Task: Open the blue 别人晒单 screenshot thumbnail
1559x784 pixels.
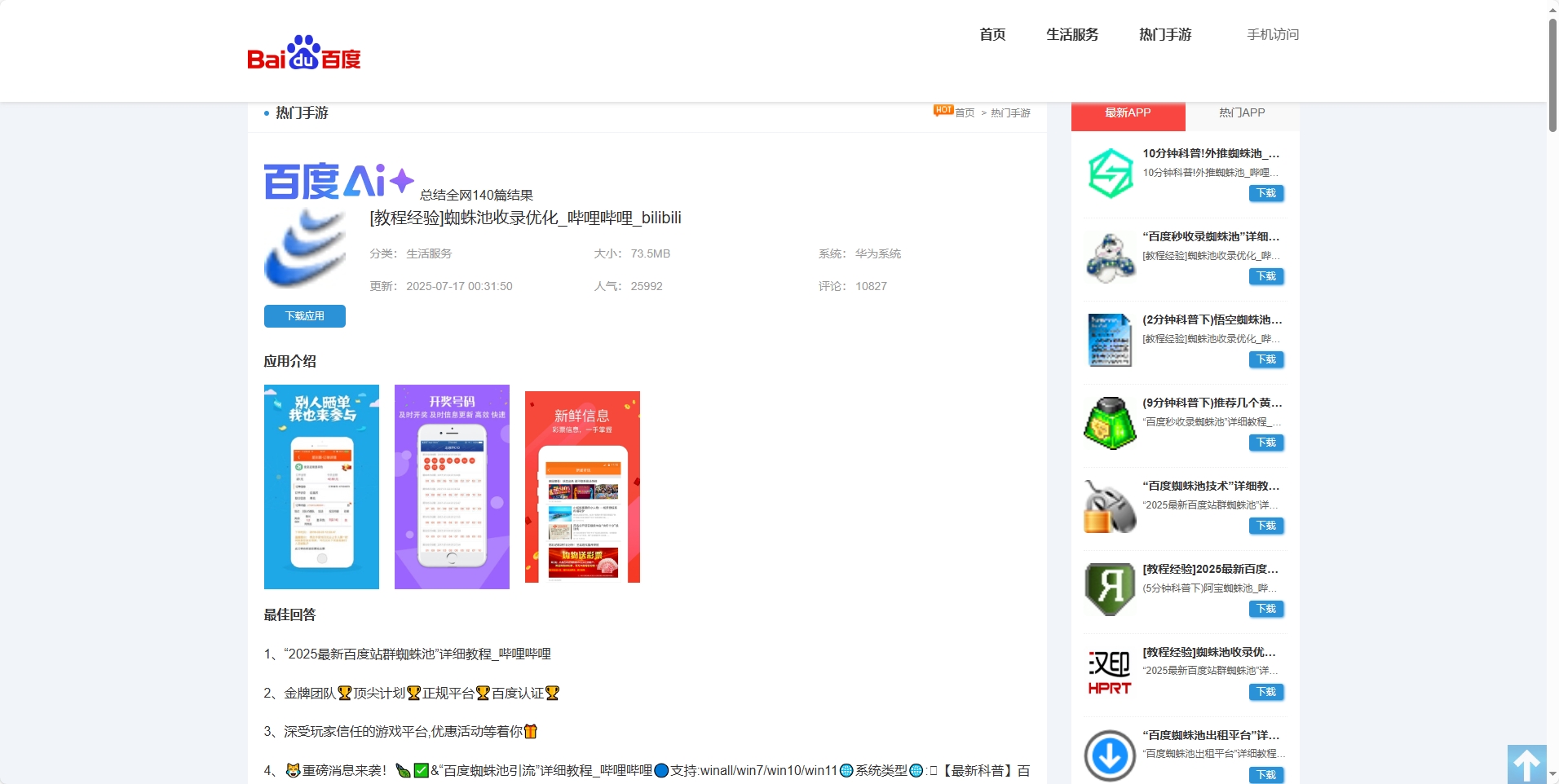Action: [321, 487]
